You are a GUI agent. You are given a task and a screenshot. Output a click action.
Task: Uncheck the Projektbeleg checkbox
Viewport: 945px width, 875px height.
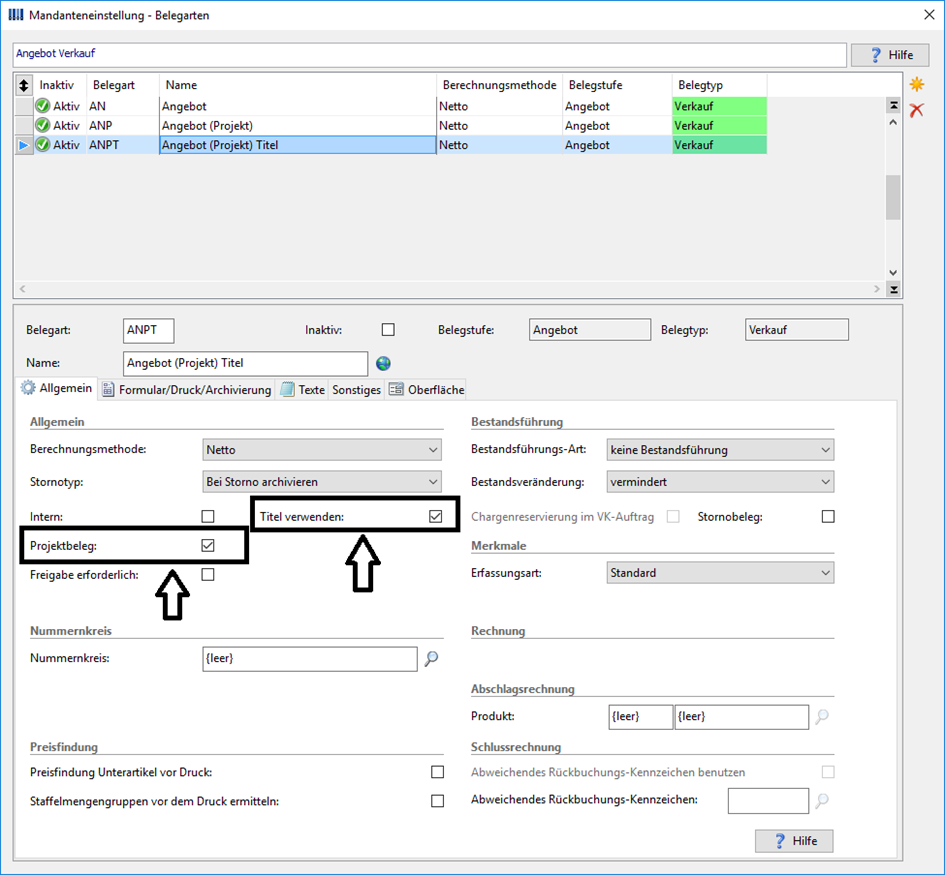click(208, 545)
